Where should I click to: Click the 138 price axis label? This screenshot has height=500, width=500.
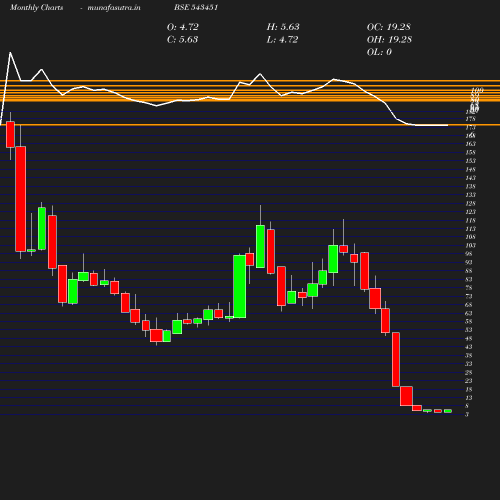(470, 186)
